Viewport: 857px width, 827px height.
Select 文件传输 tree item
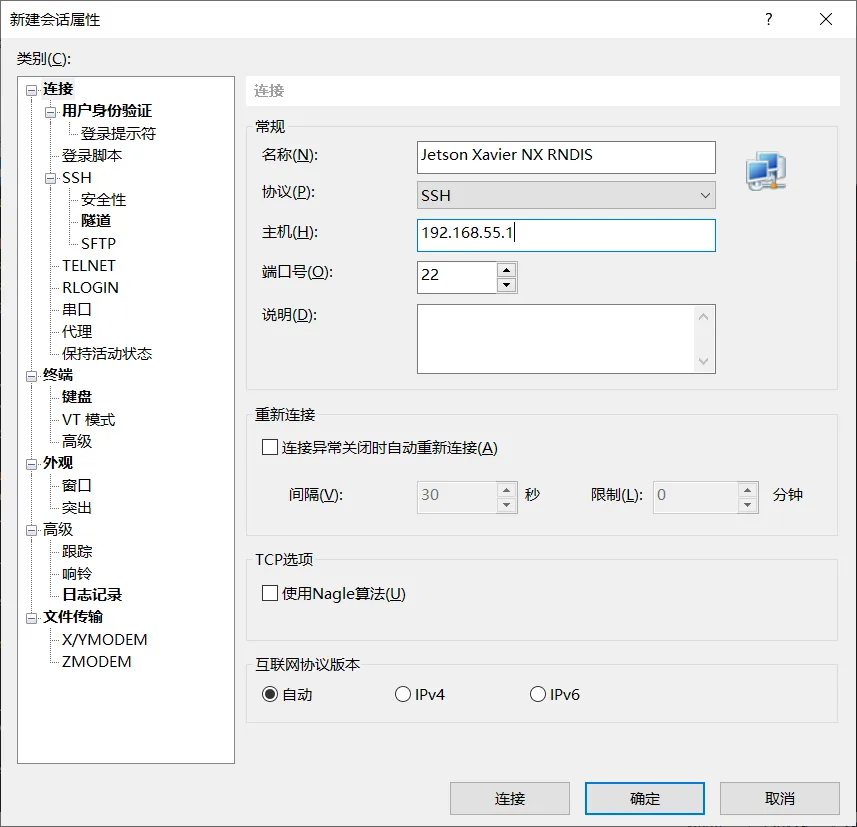coord(73,617)
